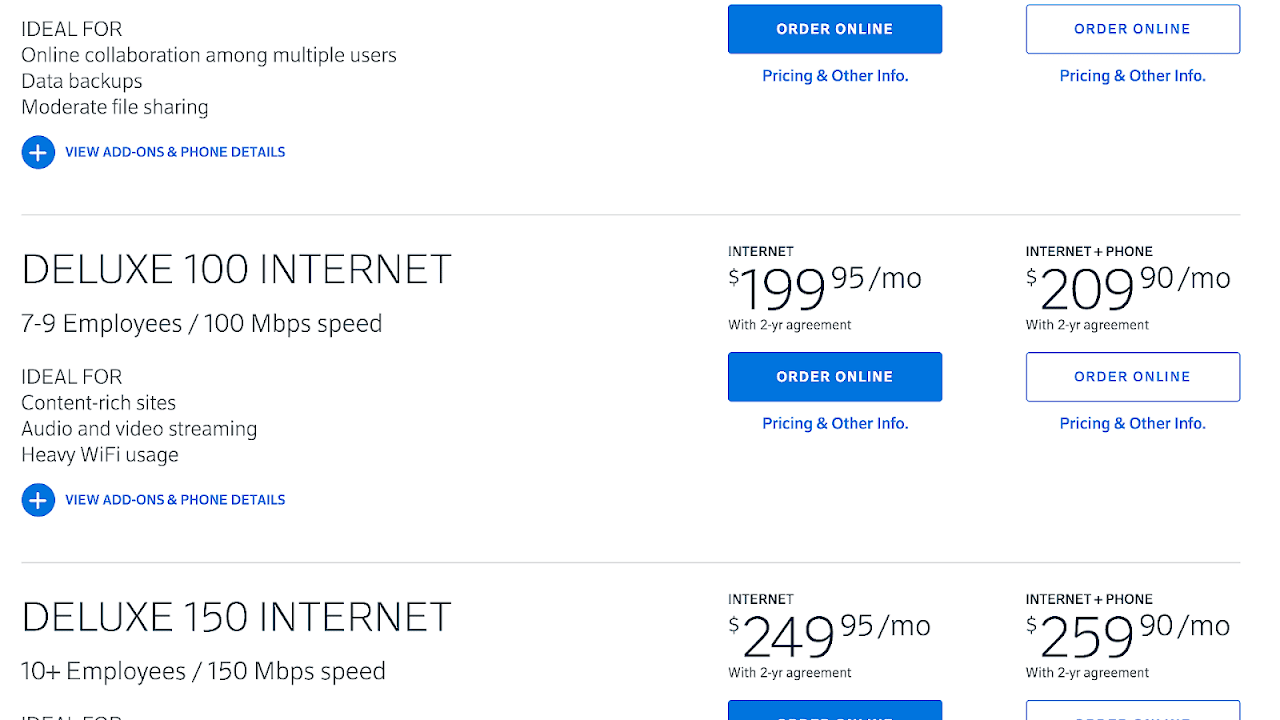Order Deluxe 100 Internet + Phone plan online
1280x720 pixels.
tap(1132, 377)
